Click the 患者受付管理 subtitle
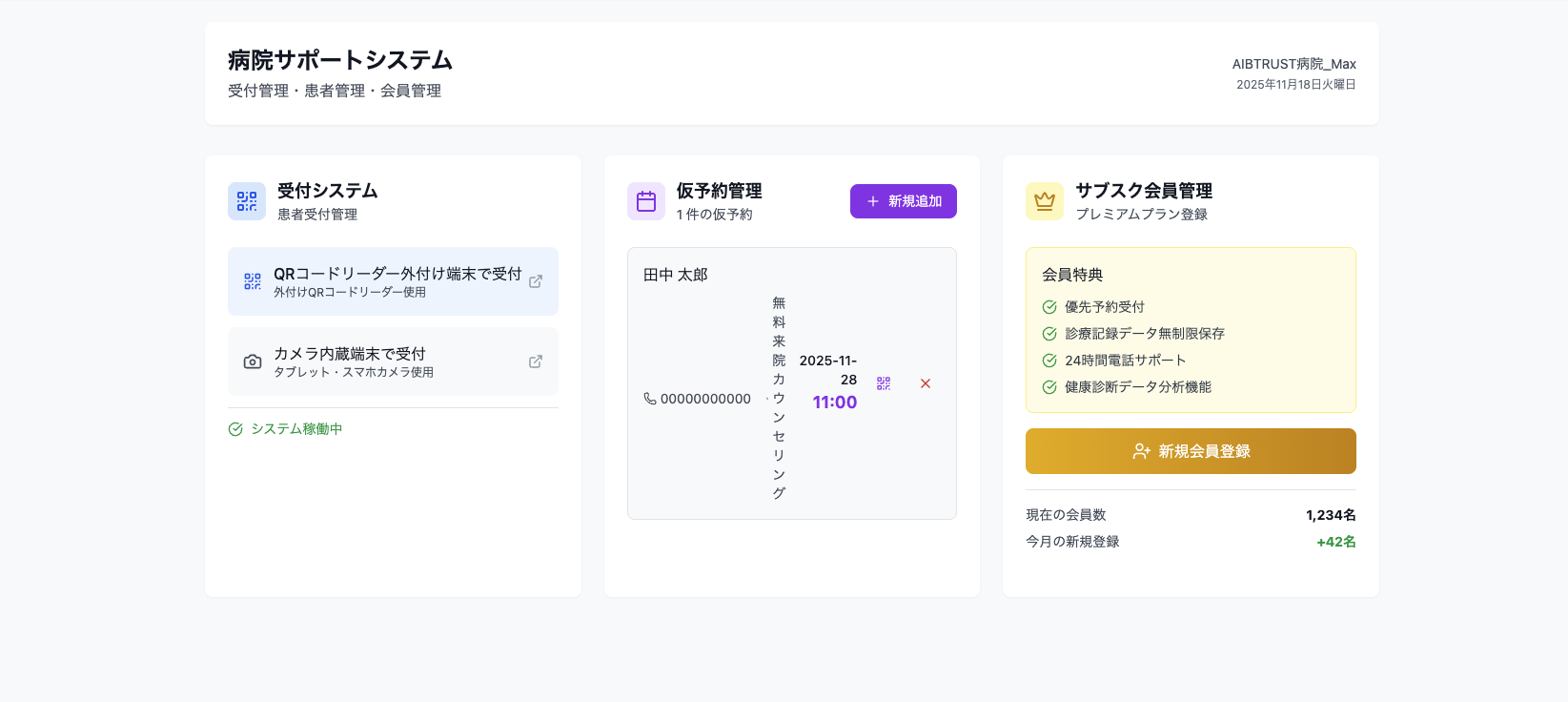This screenshot has height=702, width=1568. click(317, 215)
